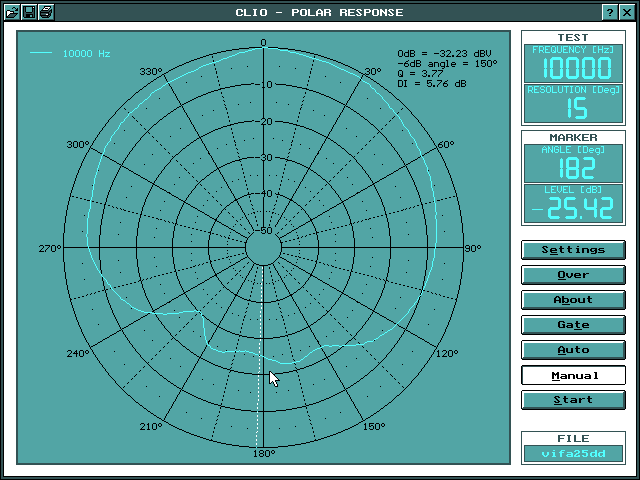This screenshot has height=480, width=640.
Task: Click the About button
Action: click(573, 300)
